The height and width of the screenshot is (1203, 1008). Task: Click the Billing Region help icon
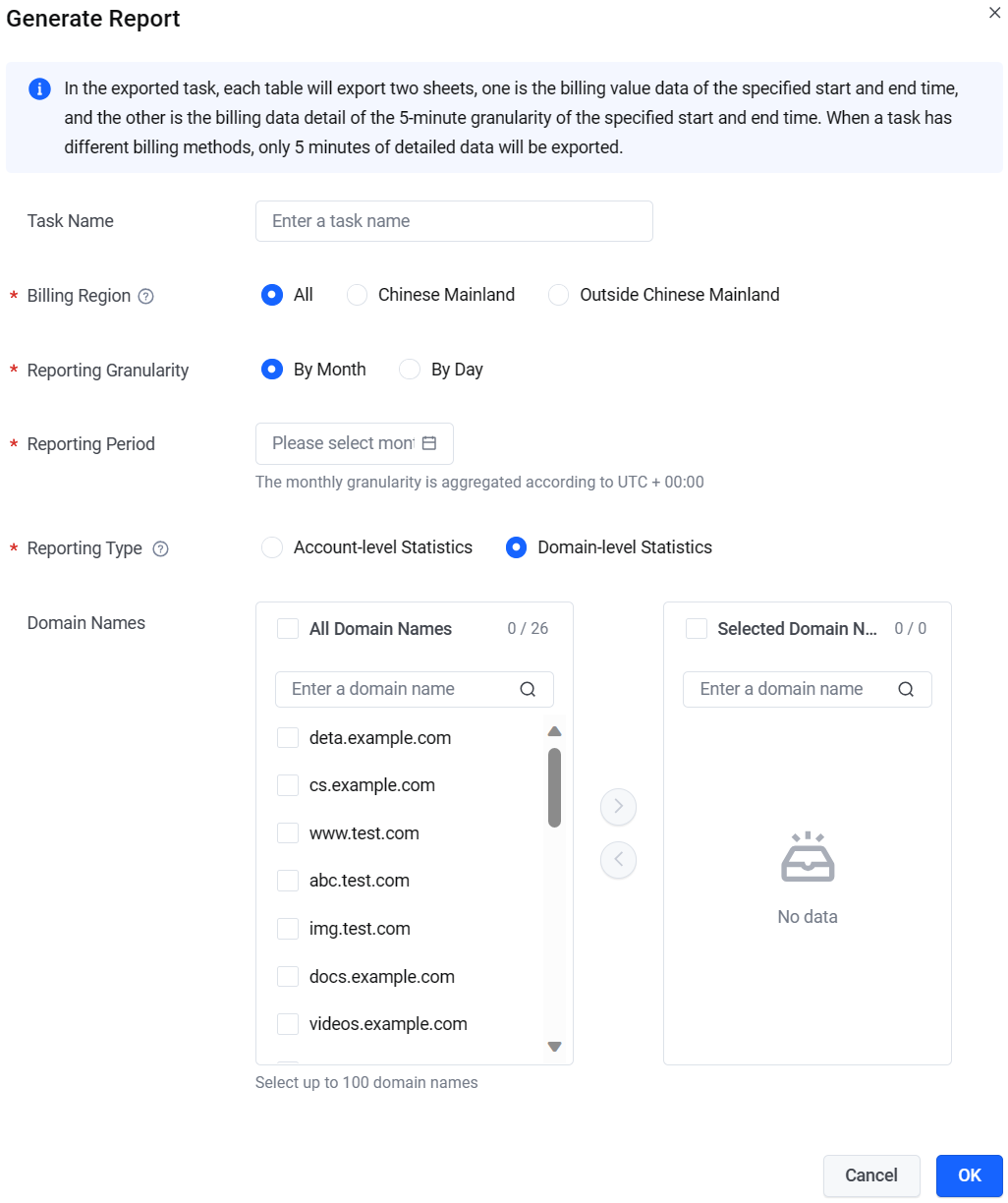tap(145, 296)
